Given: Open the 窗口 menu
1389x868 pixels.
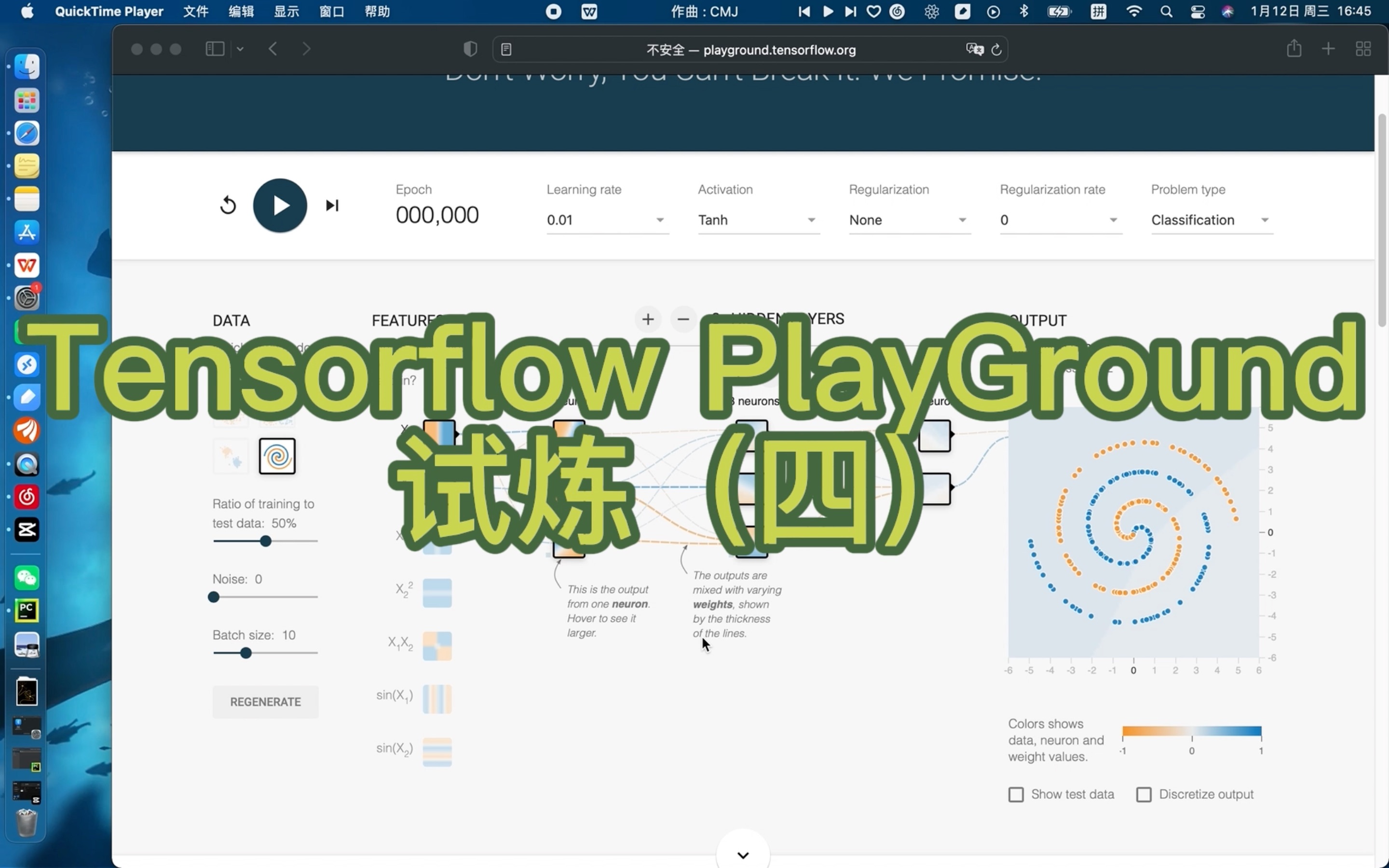Looking at the screenshot, I should click(332, 11).
